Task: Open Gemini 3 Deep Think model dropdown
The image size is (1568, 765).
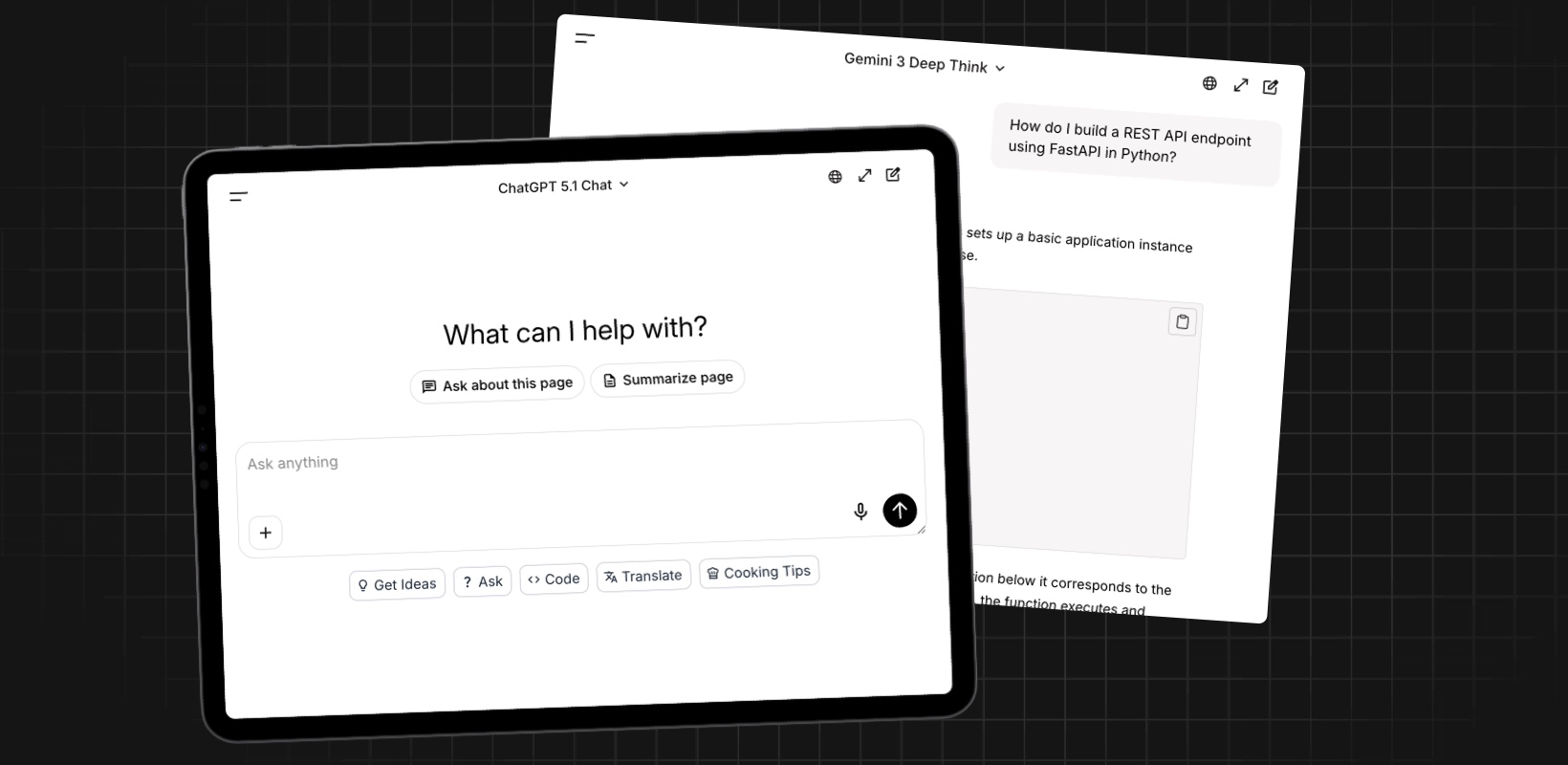Action: click(924, 64)
